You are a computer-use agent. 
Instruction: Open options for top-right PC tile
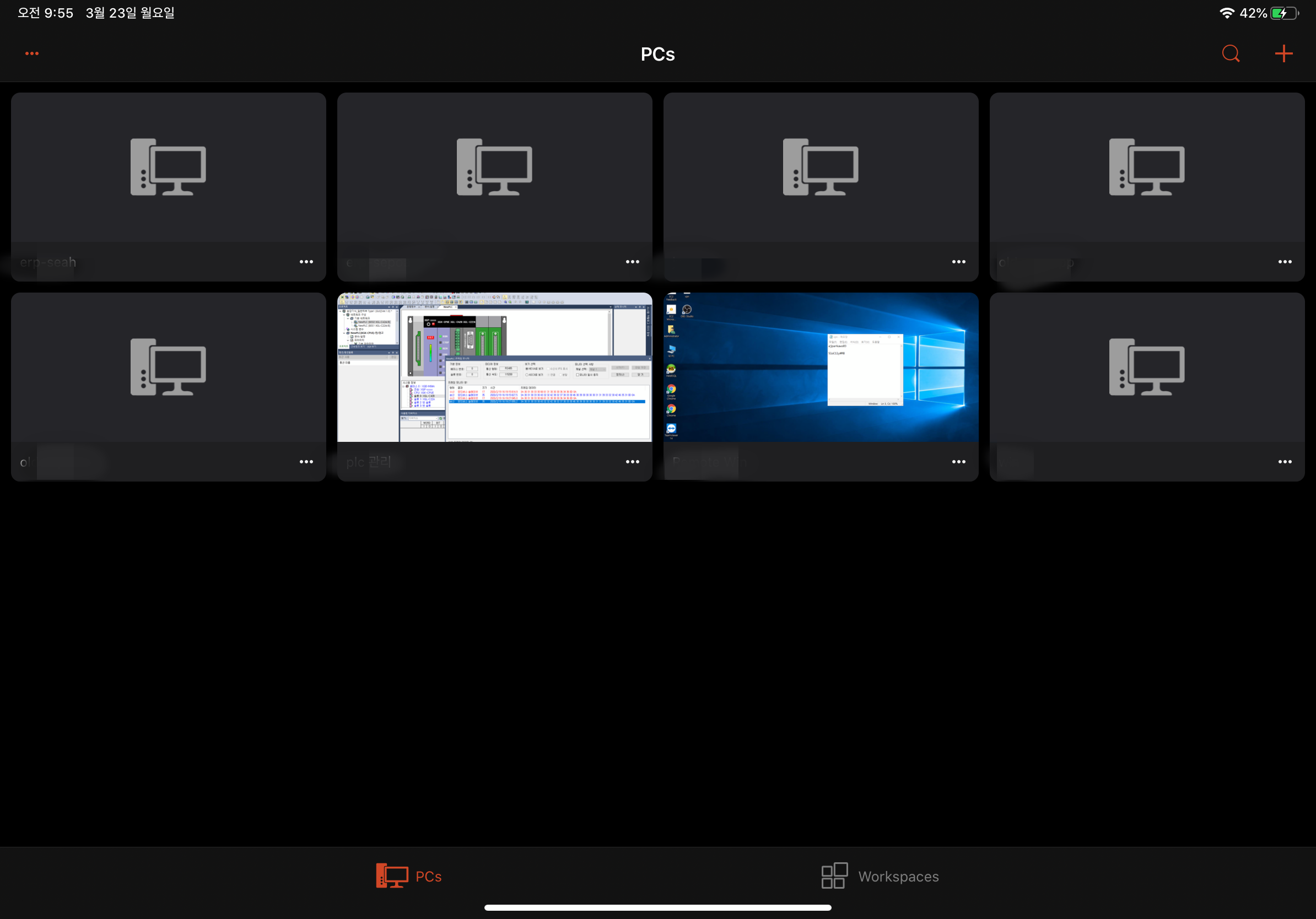[1285, 262]
